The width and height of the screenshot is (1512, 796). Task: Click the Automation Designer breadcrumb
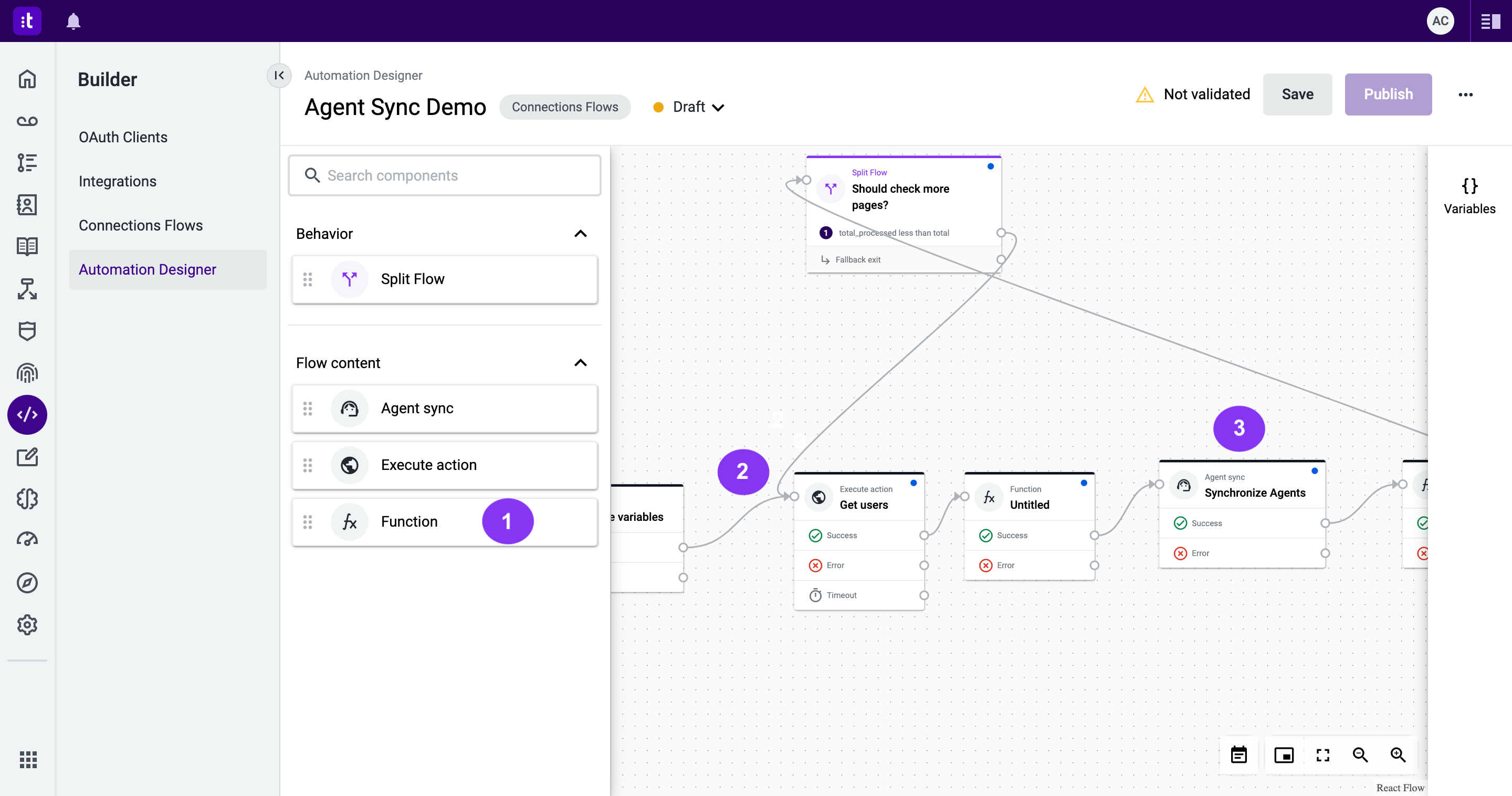click(x=363, y=75)
